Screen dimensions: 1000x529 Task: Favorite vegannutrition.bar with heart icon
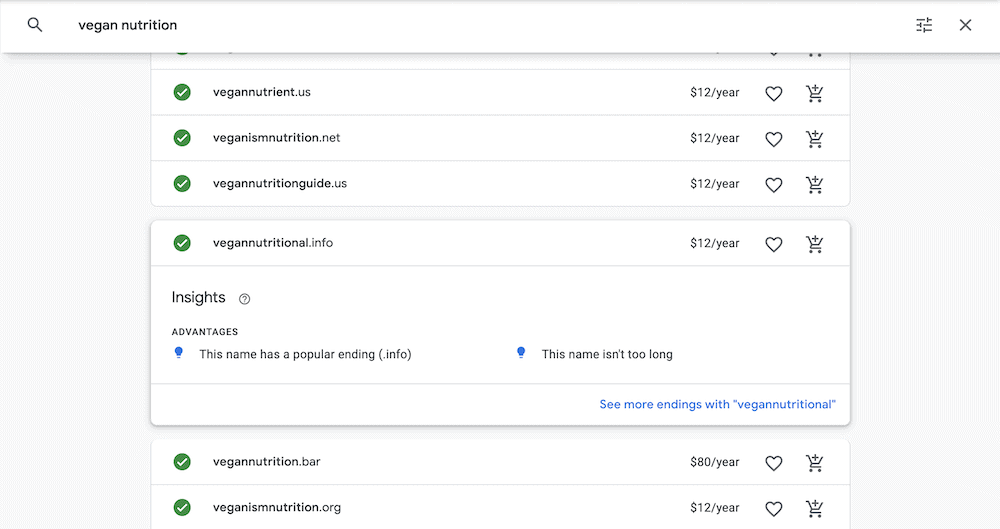coord(774,463)
